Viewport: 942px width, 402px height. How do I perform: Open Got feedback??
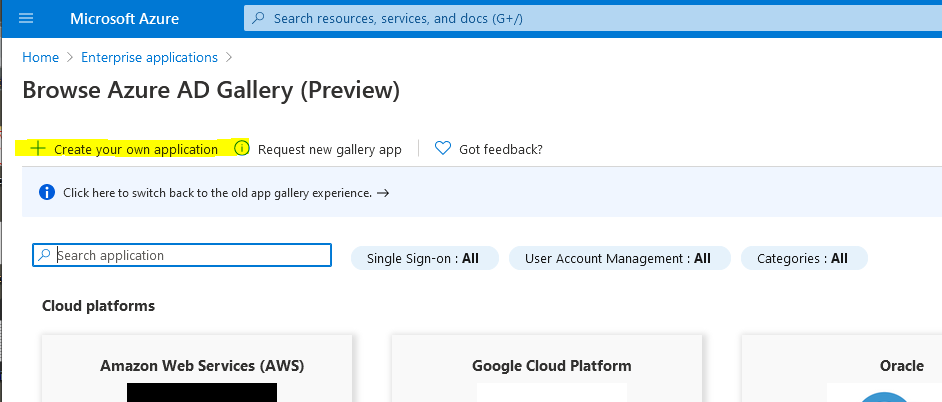[500, 149]
